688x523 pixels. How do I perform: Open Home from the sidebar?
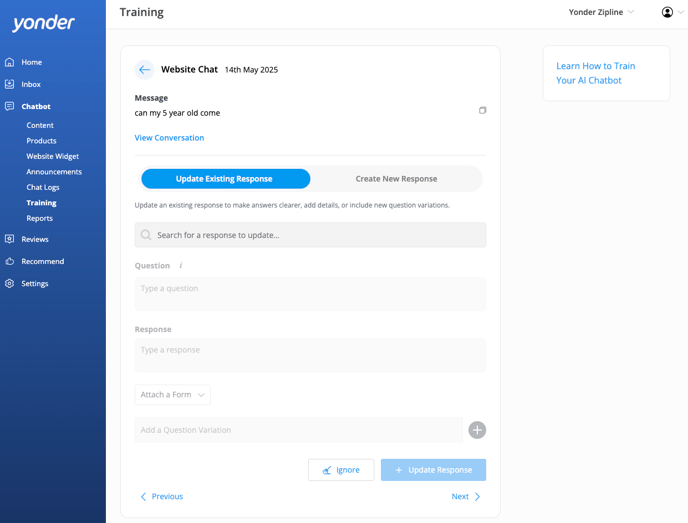(31, 62)
